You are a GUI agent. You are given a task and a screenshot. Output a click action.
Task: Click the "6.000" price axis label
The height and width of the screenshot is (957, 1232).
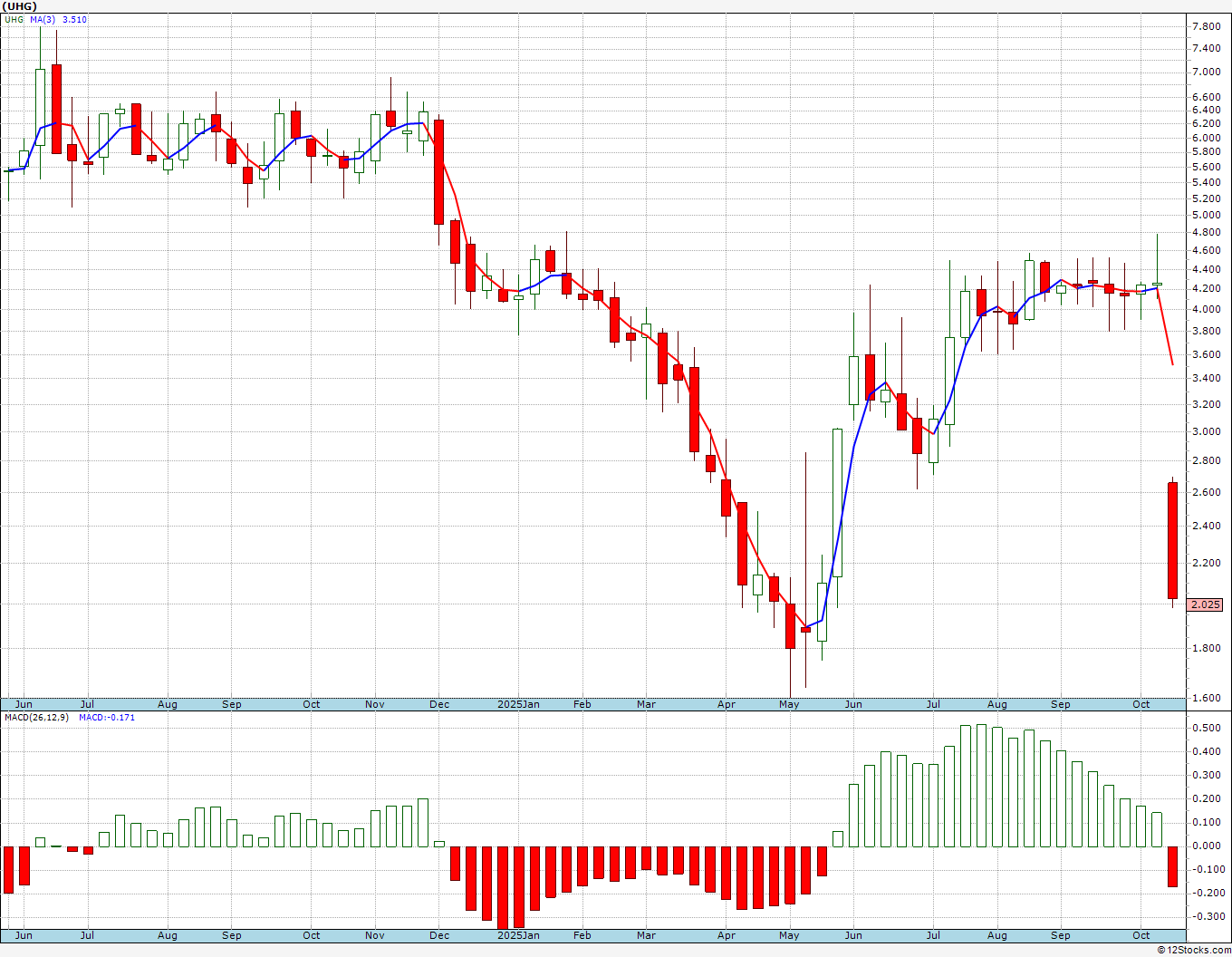1206,138
